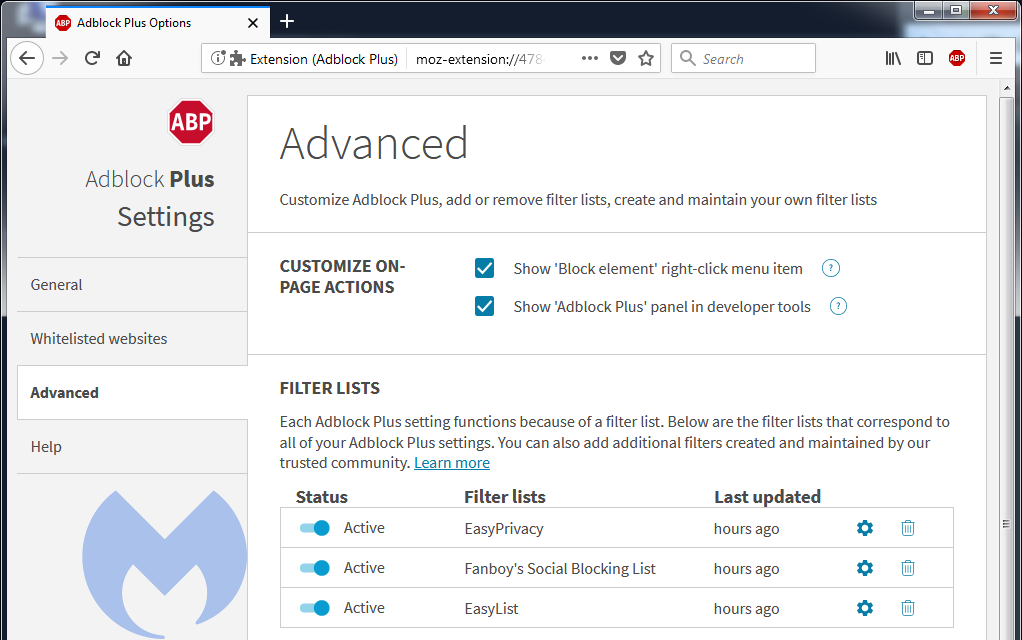Click the ABP logo in sidebar
The width and height of the screenshot is (1022, 640).
191,122
